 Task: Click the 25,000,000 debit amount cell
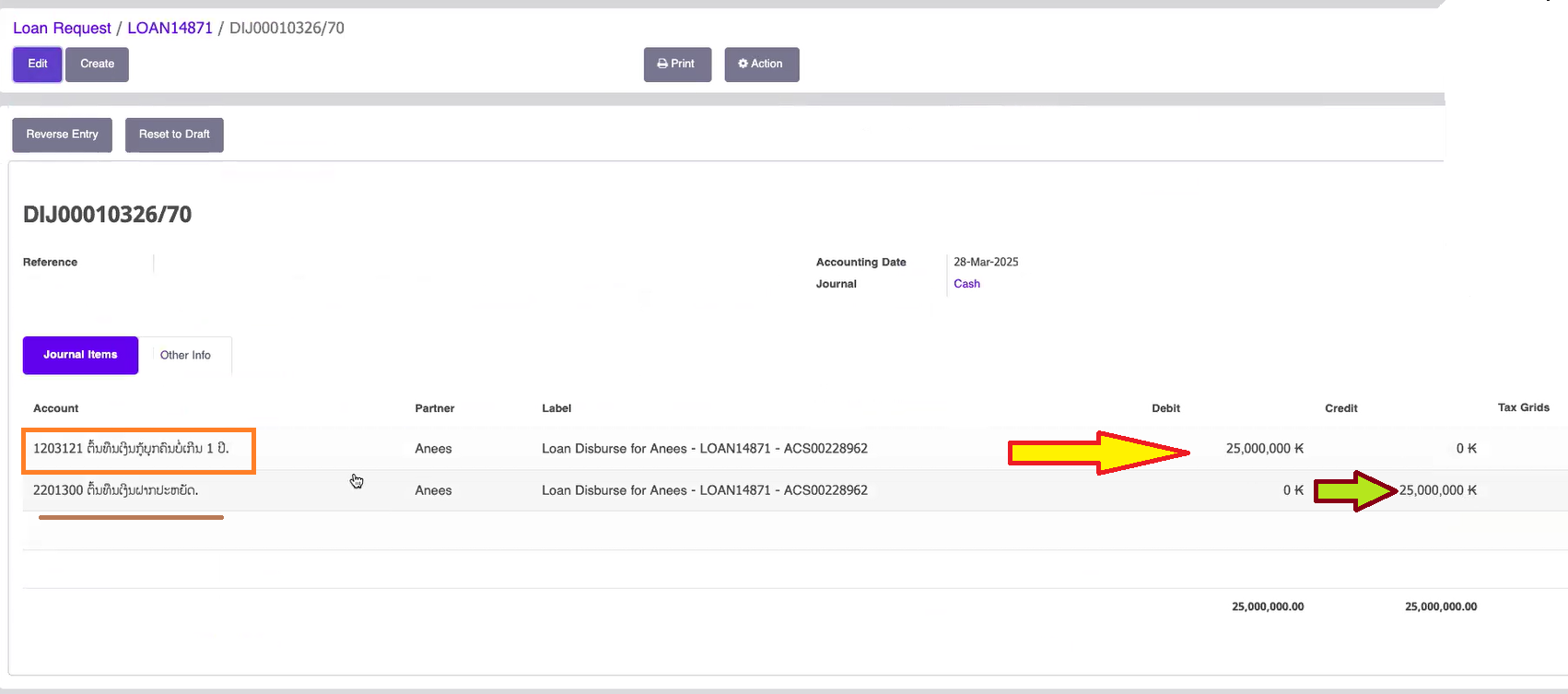1264,449
